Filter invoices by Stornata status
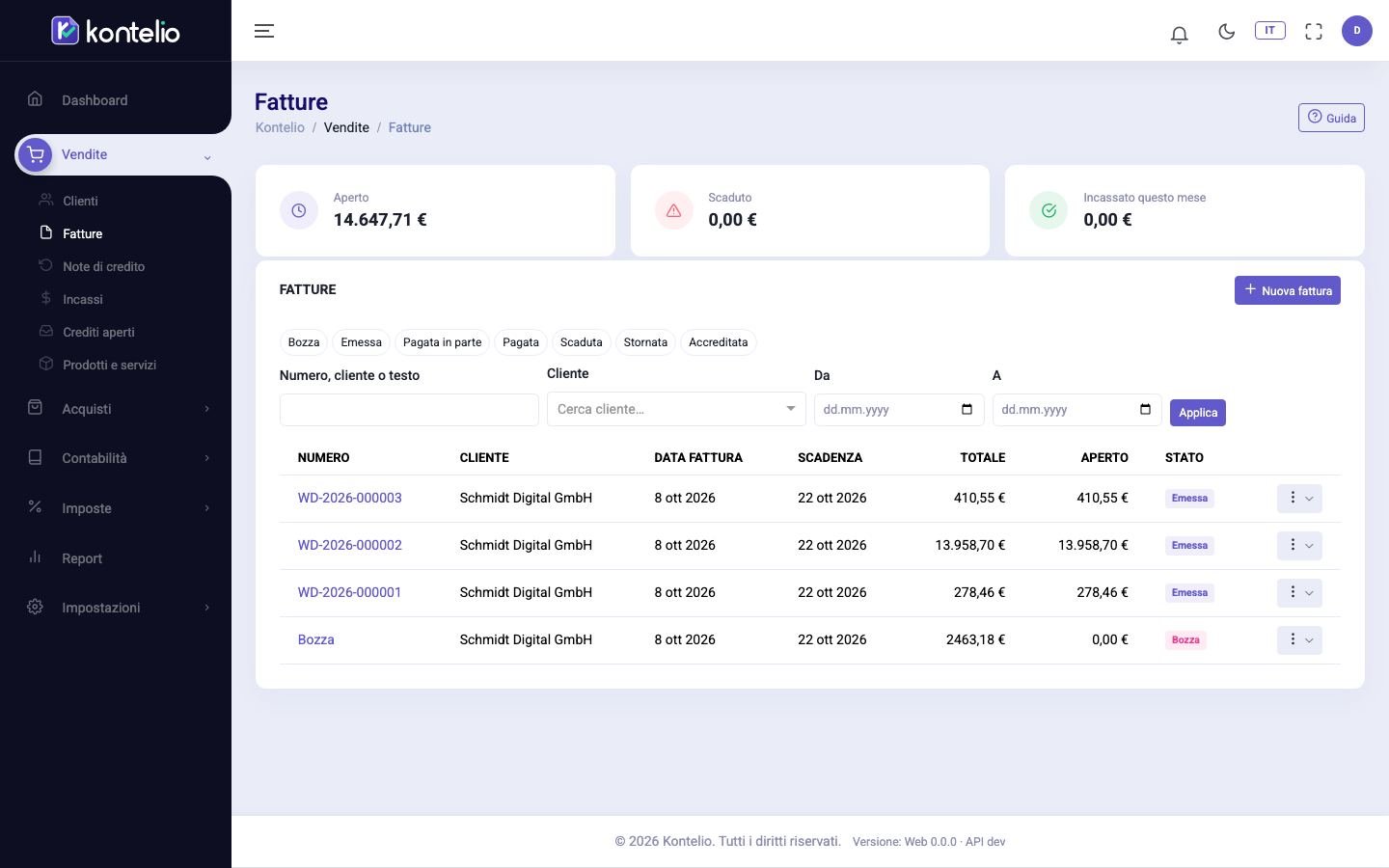 (645, 342)
